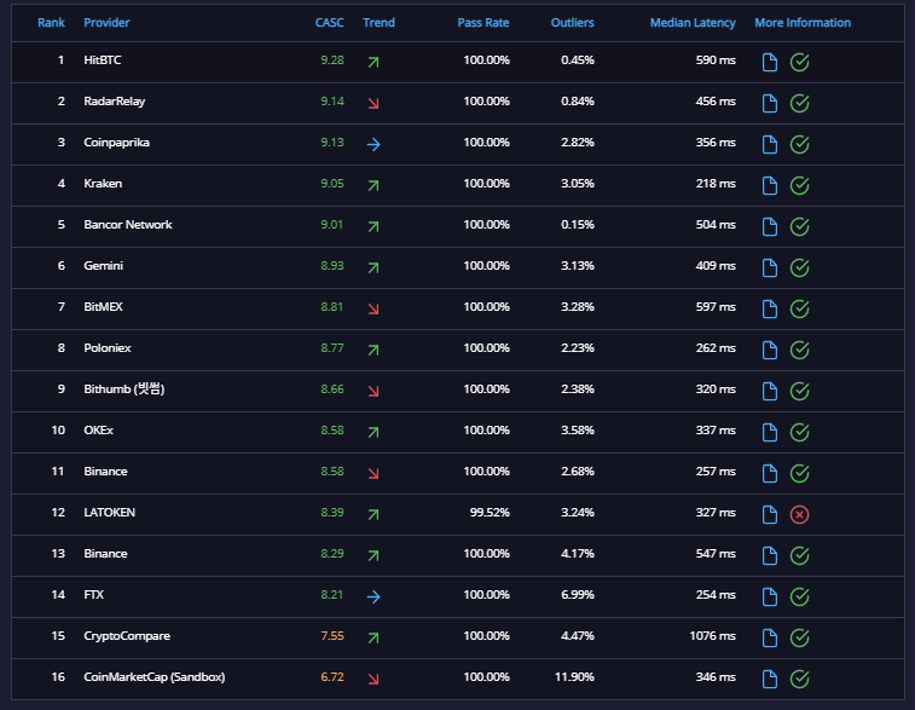Image resolution: width=916 pixels, height=710 pixels.
Task: Click the green check icon for Coinpaprika
Action: point(799,144)
